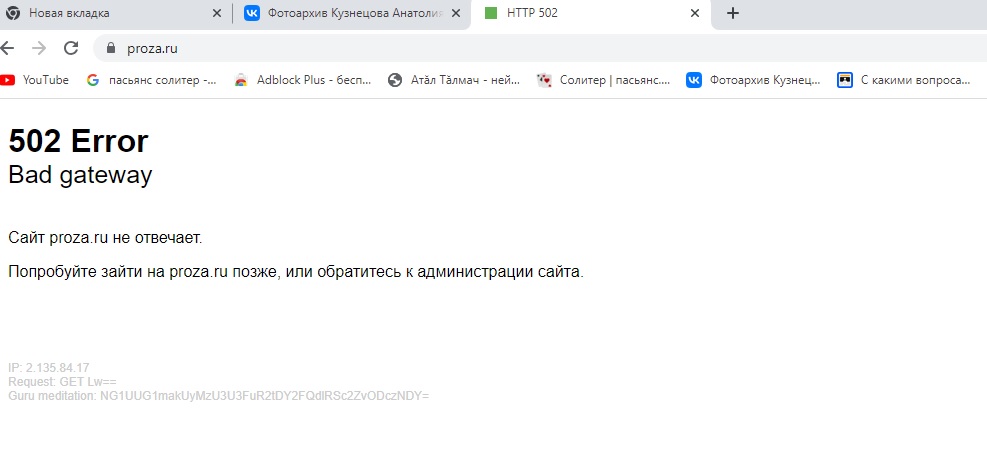Click the forward navigation arrow
This screenshot has width=987, height=468.
click(x=39, y=48)
